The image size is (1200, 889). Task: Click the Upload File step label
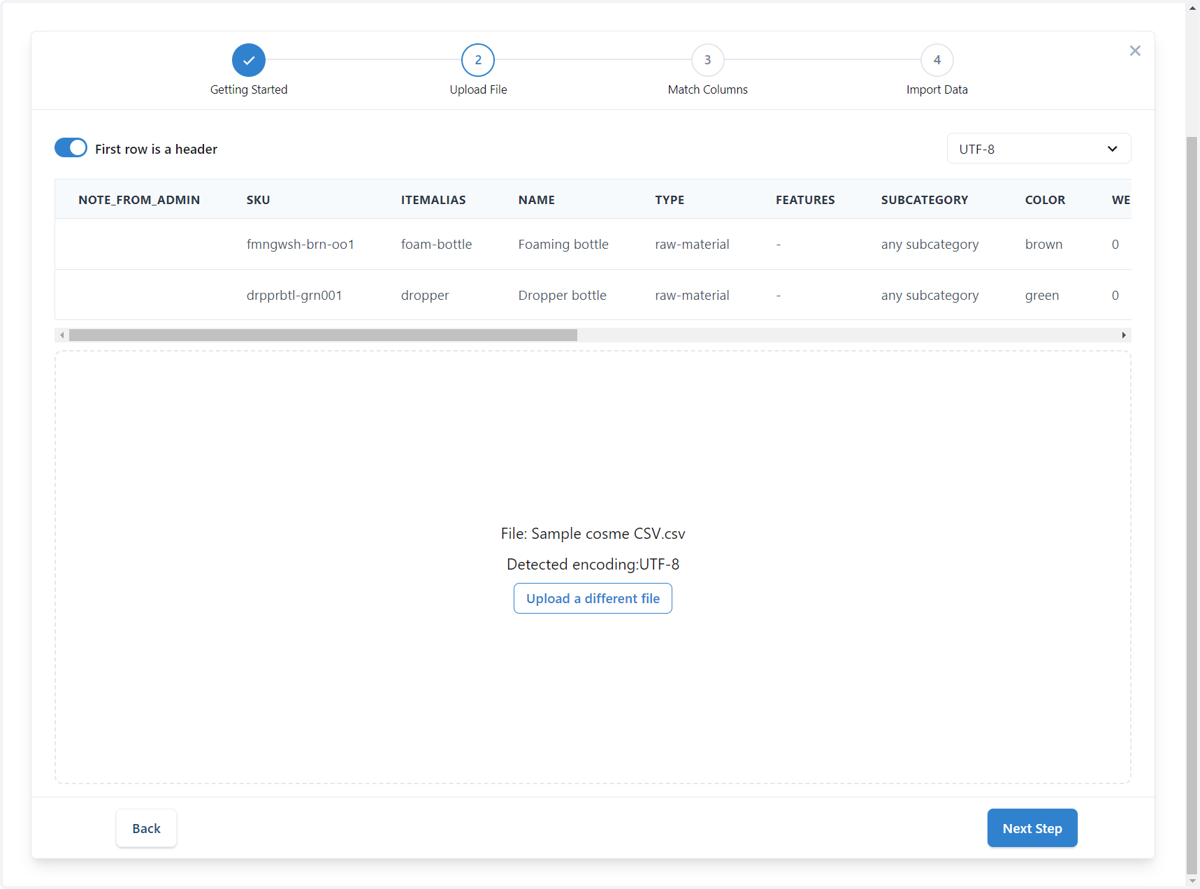(478, 90)
